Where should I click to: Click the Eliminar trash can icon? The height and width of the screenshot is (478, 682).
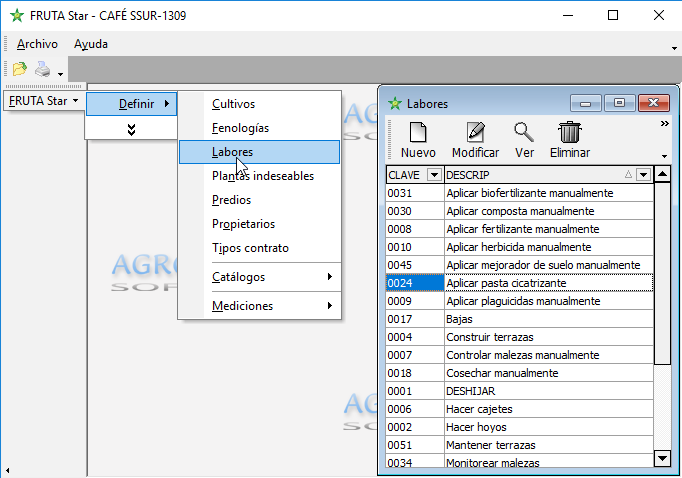click(x=570, y=132)
